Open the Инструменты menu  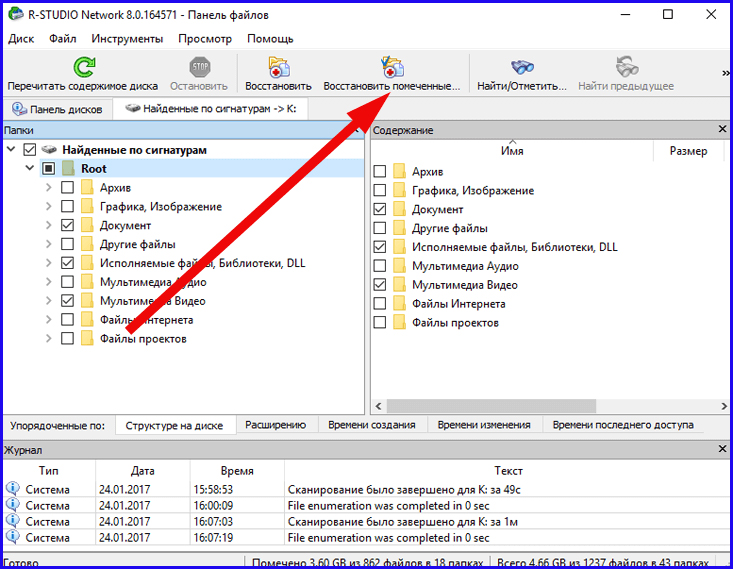pyautogui.click(x=127, y=39)
